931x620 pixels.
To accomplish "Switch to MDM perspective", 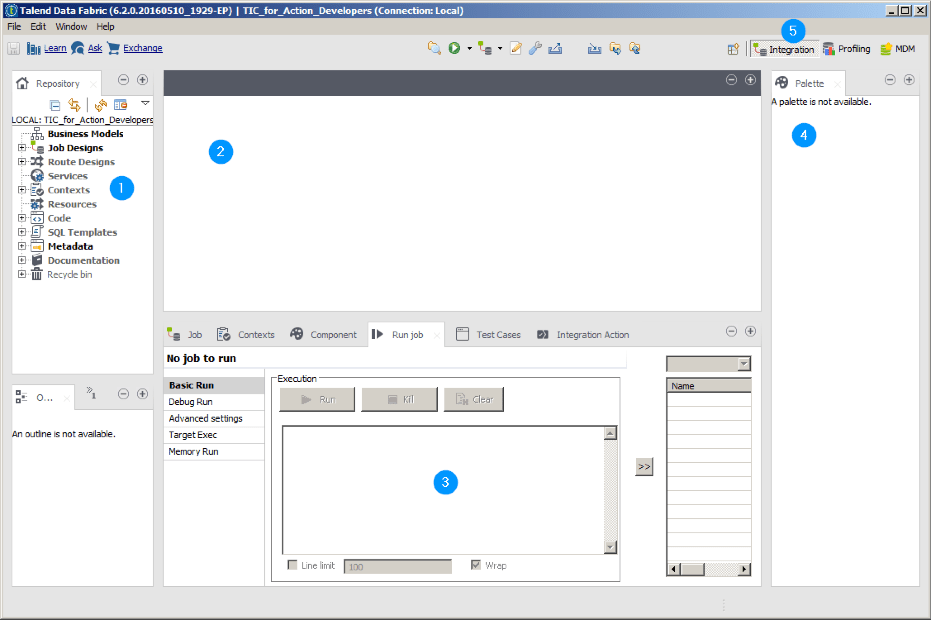I will [898, 49].
